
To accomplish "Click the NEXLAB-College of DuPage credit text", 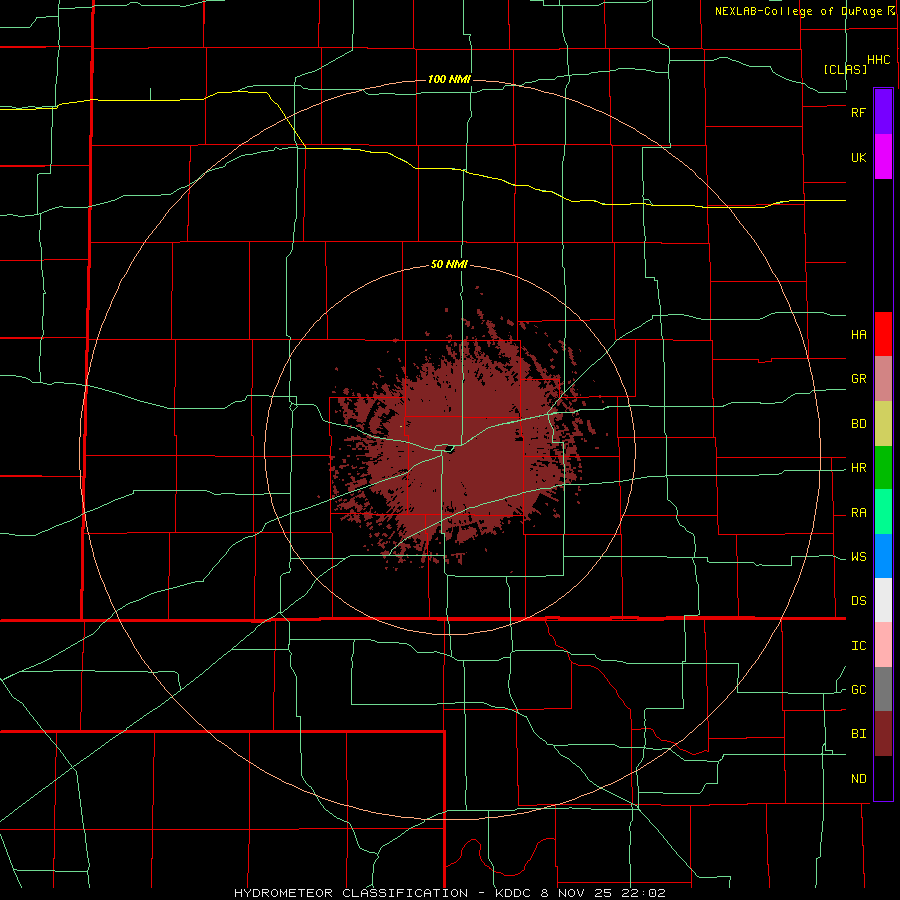I will (x=798, y=11).
